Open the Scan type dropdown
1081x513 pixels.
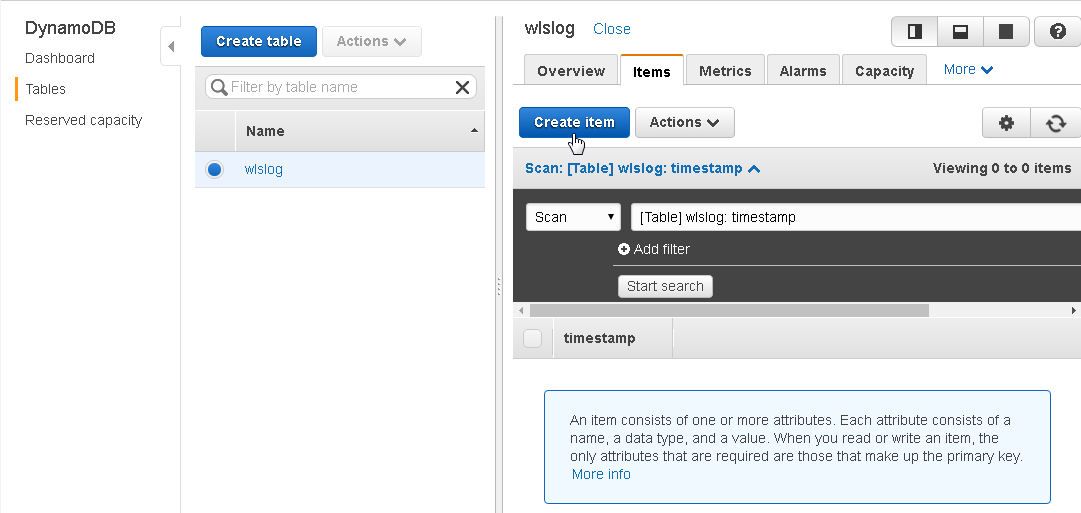[573, 217]
